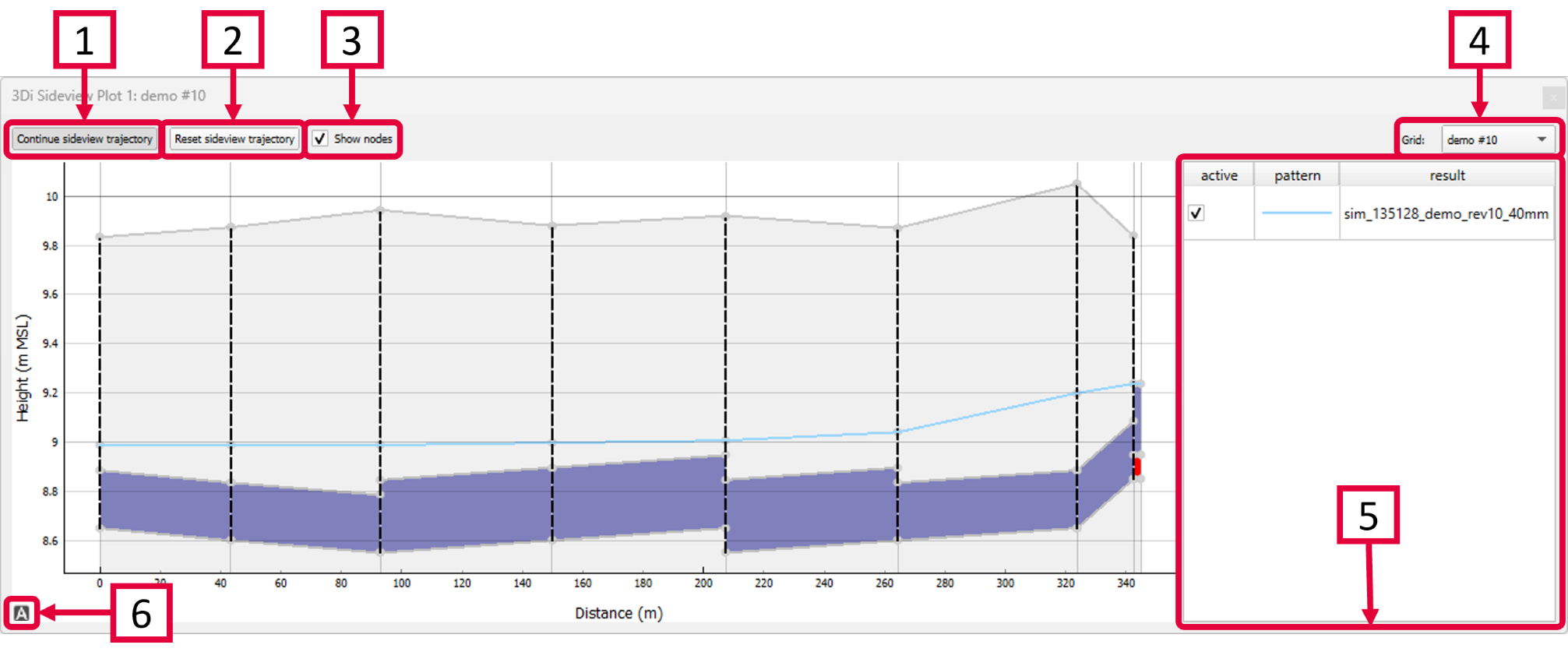Click the empty red box above Grid dropdown
The width and height of the screenshot is (1568, 666).
1479,40
